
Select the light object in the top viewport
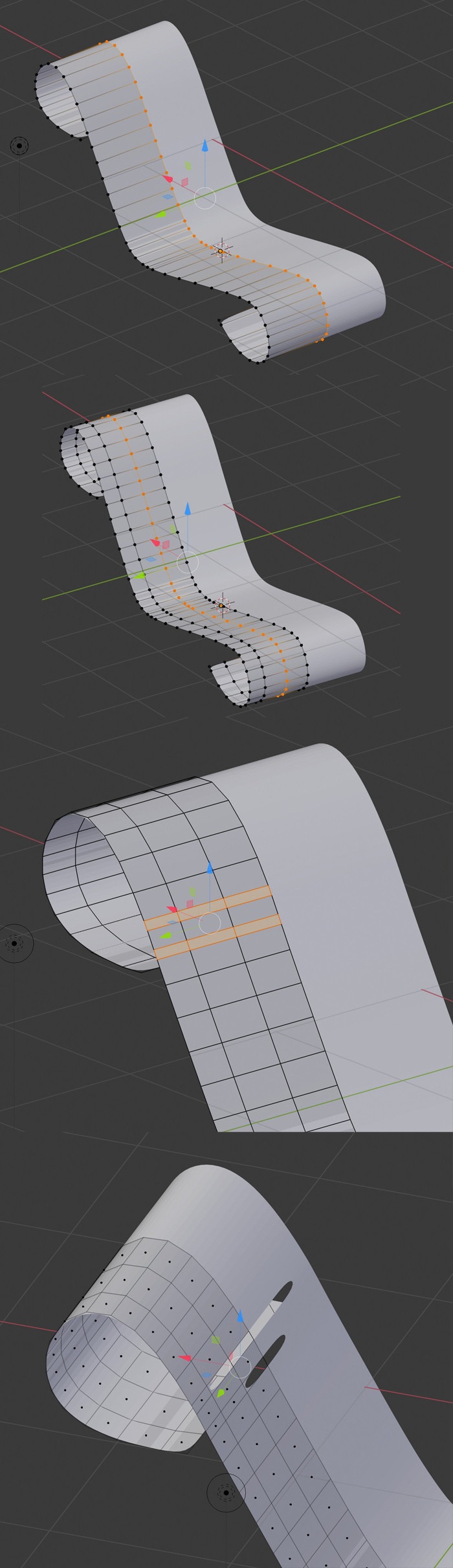coord(19,146)
